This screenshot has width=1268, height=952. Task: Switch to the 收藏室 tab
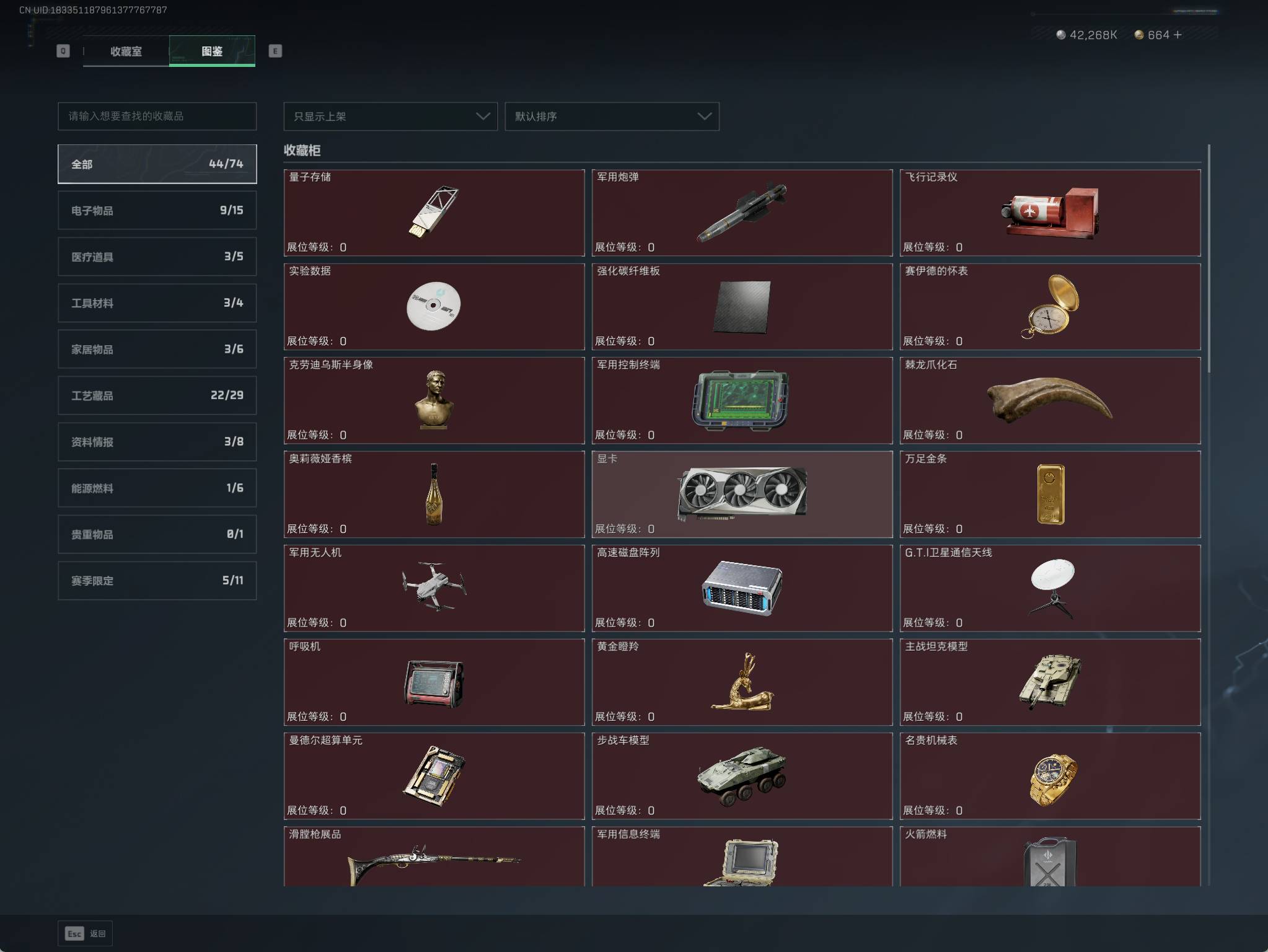click(126, 51)
